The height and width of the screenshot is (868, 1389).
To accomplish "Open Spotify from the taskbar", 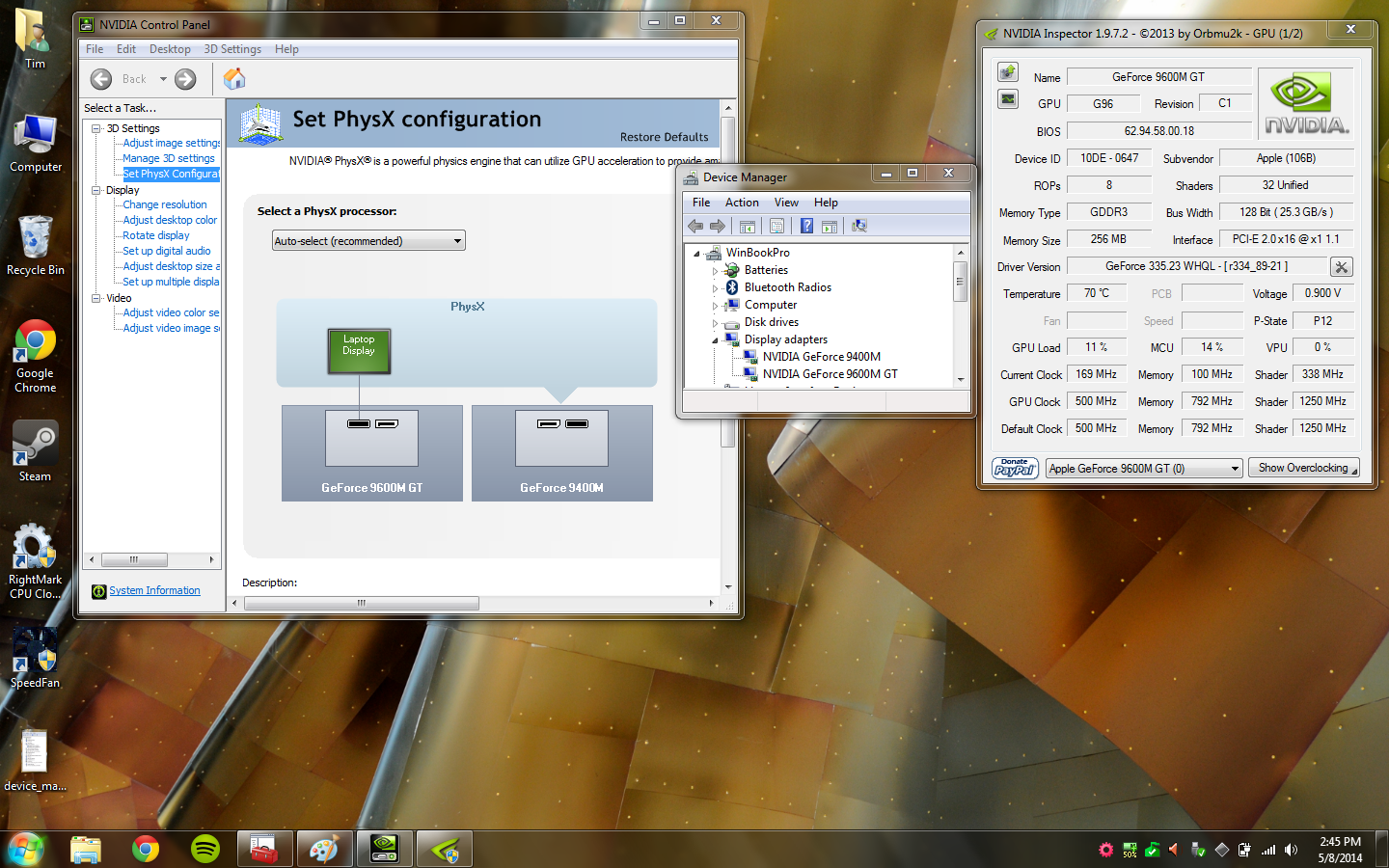I will (204, 849).
